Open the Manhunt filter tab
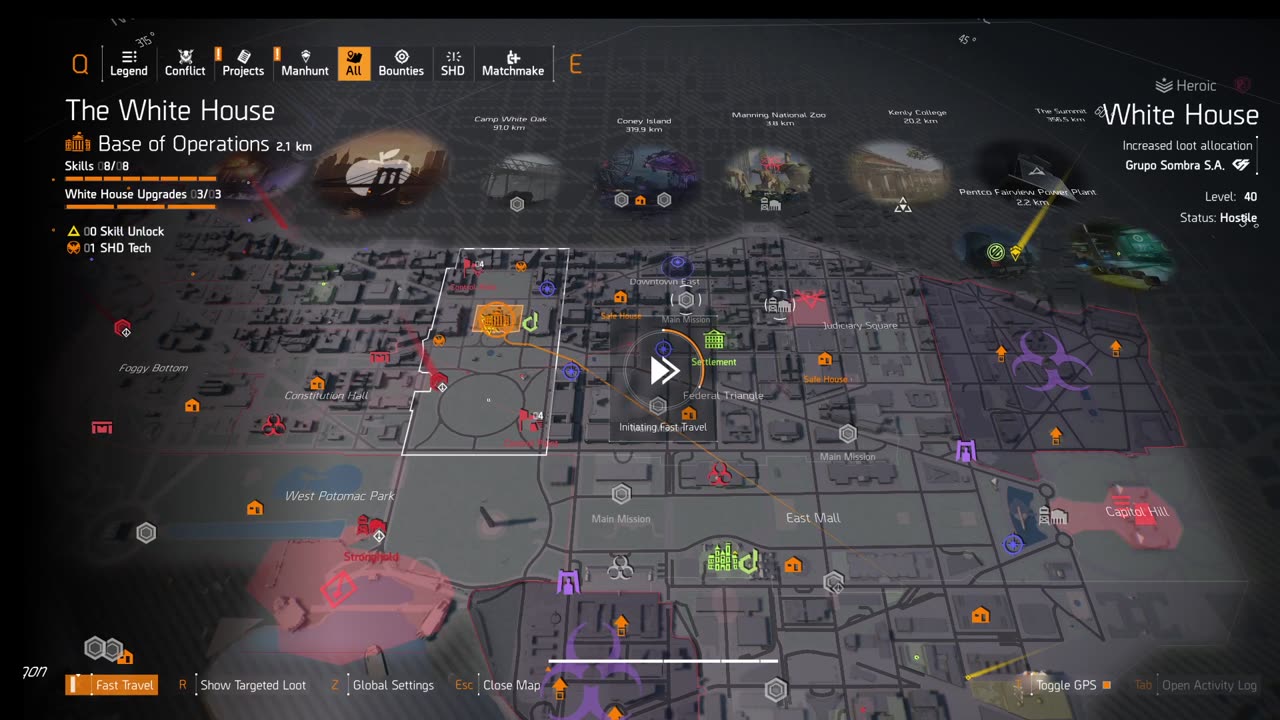Viewport: 1280px width, 720px height. pyautogui.click(x=305, y=63)
